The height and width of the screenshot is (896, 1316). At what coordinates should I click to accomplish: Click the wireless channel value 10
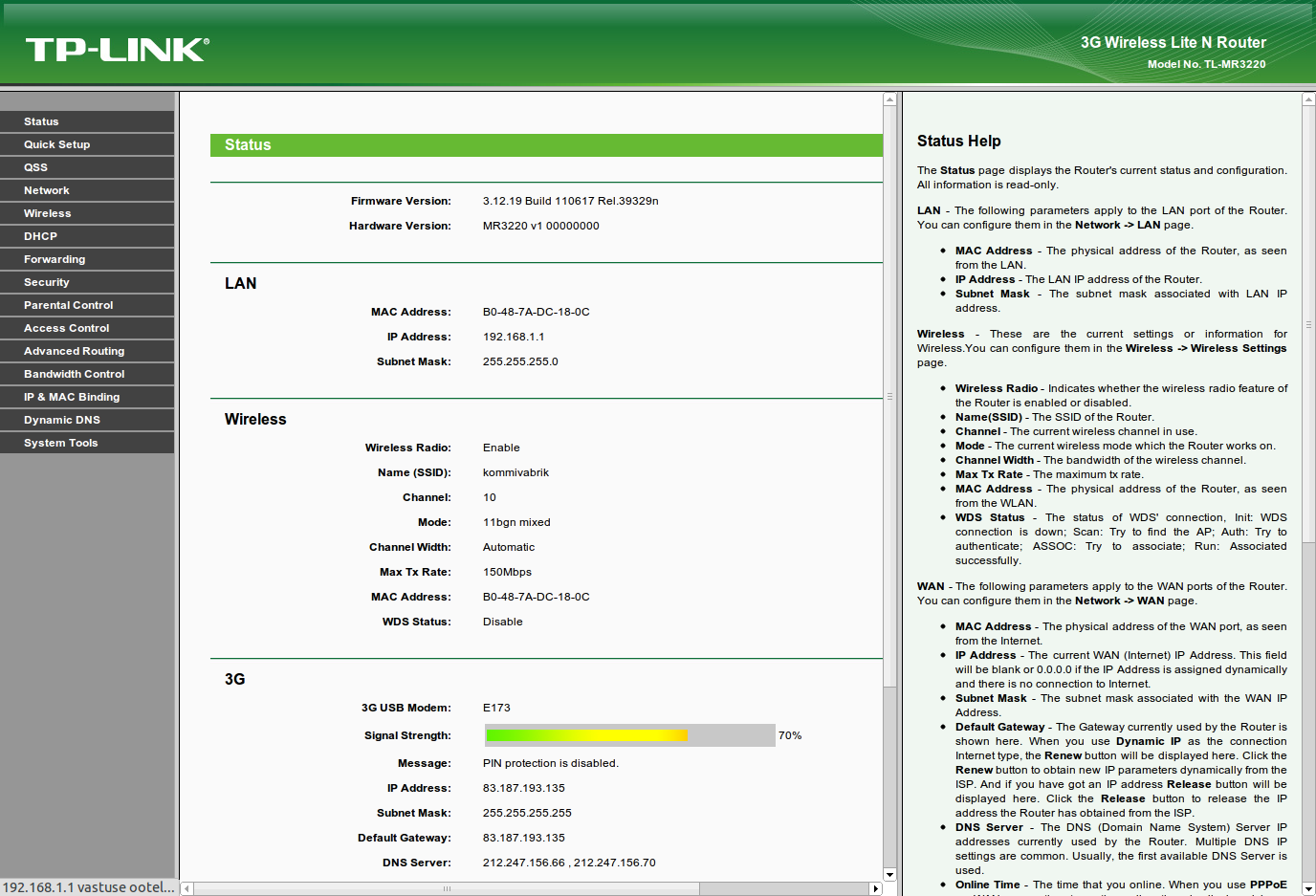(490, 497)
